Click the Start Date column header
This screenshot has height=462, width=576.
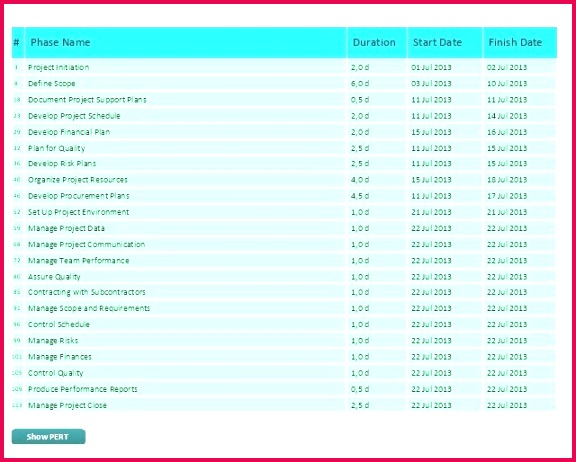[x=445, y=43]
